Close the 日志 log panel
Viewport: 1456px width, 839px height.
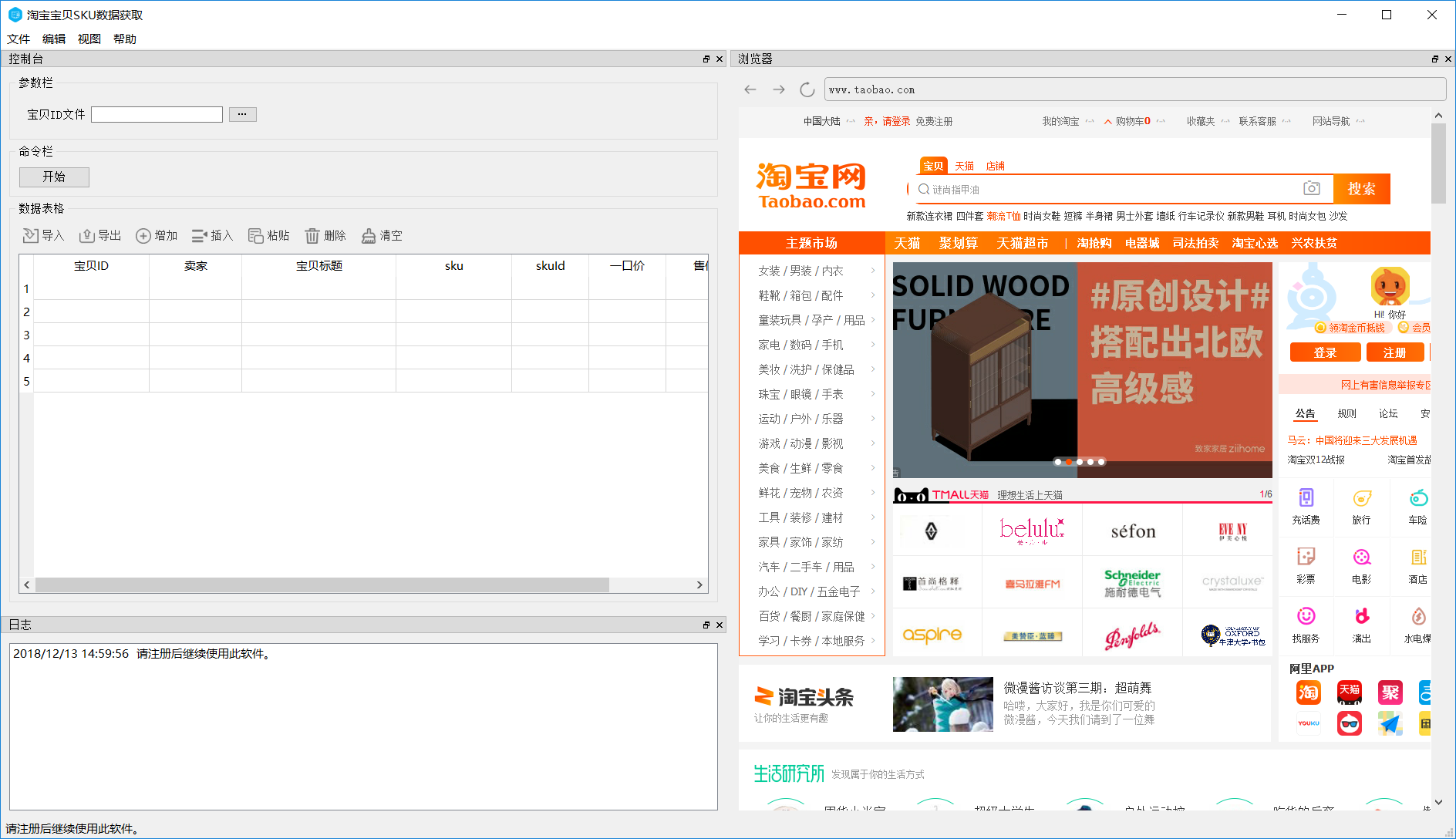(x=720, y=625)
